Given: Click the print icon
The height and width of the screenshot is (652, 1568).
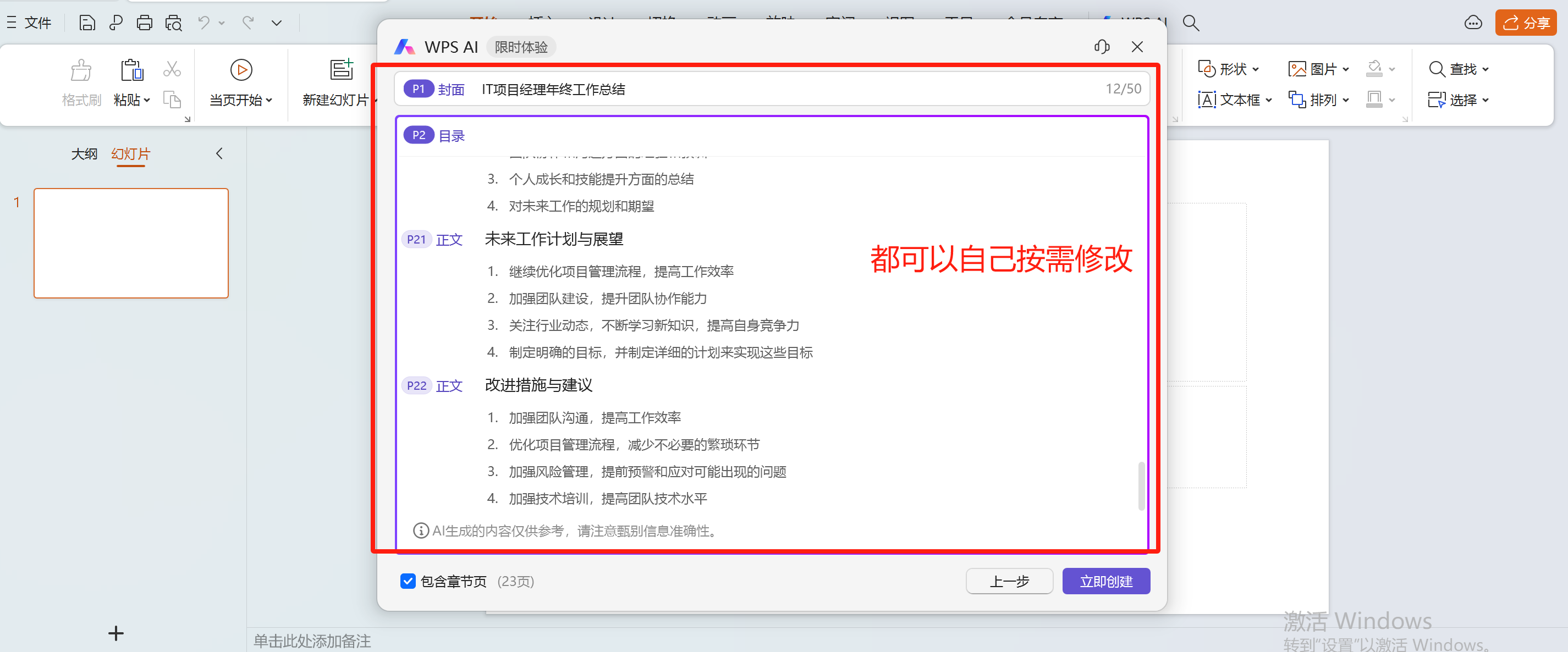Looking at the screenshot, I should (x=144, y=23).
